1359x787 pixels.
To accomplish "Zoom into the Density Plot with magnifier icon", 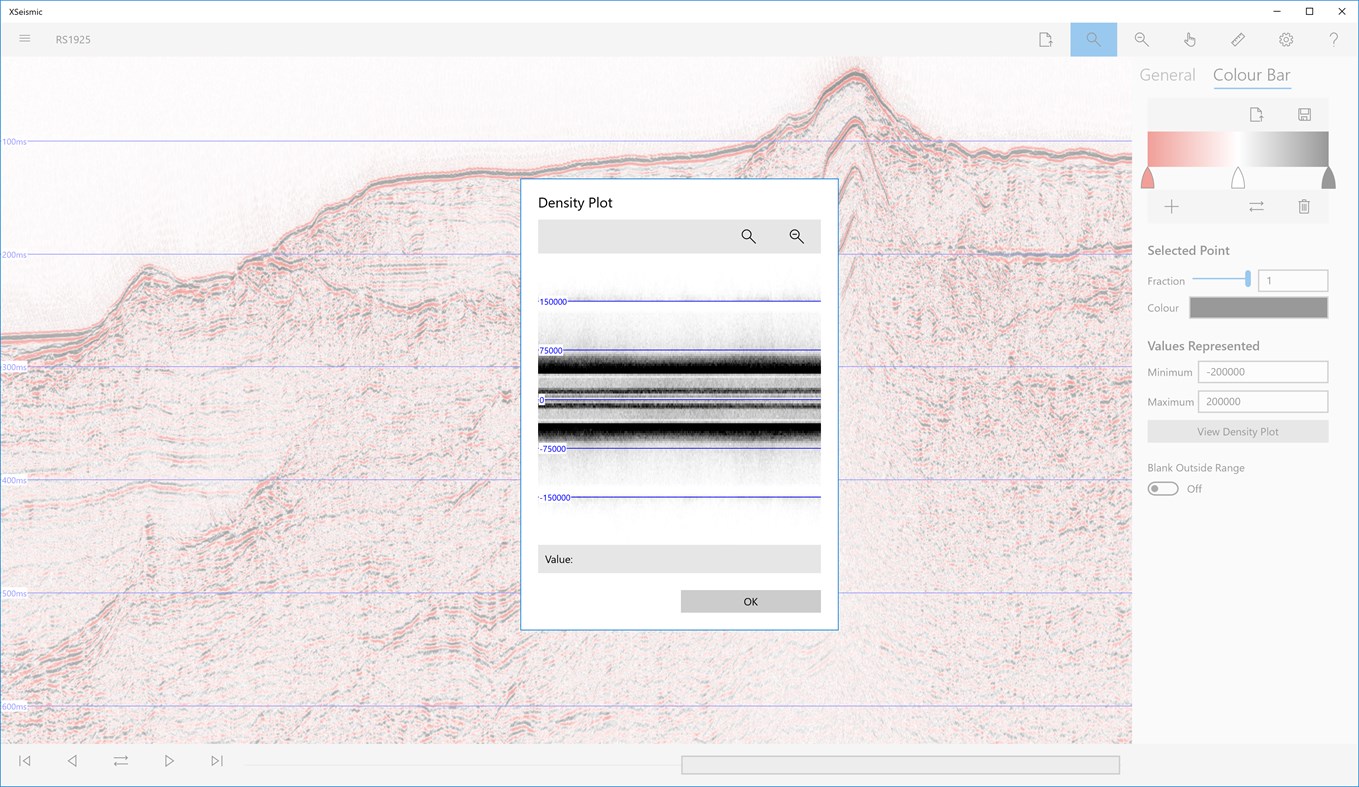I will [748, 236].
